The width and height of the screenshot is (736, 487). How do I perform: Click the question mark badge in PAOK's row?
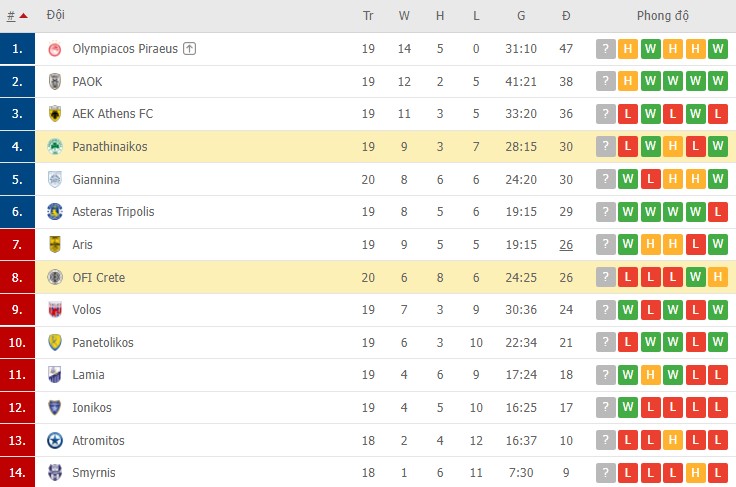(605, 82)
